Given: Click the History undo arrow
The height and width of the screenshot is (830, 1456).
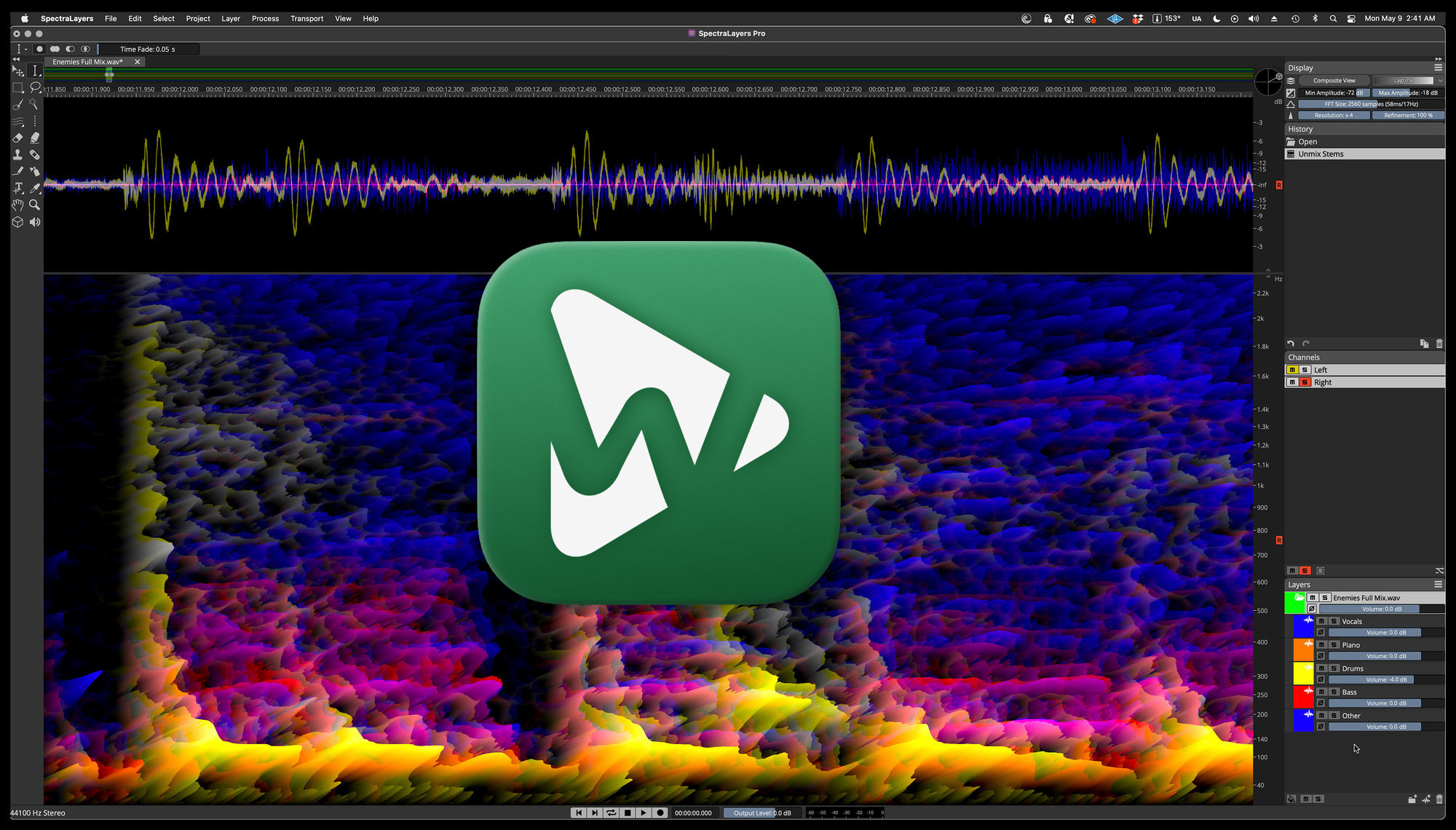Looking at the screenshot, I should click(x=1291, y=344).
